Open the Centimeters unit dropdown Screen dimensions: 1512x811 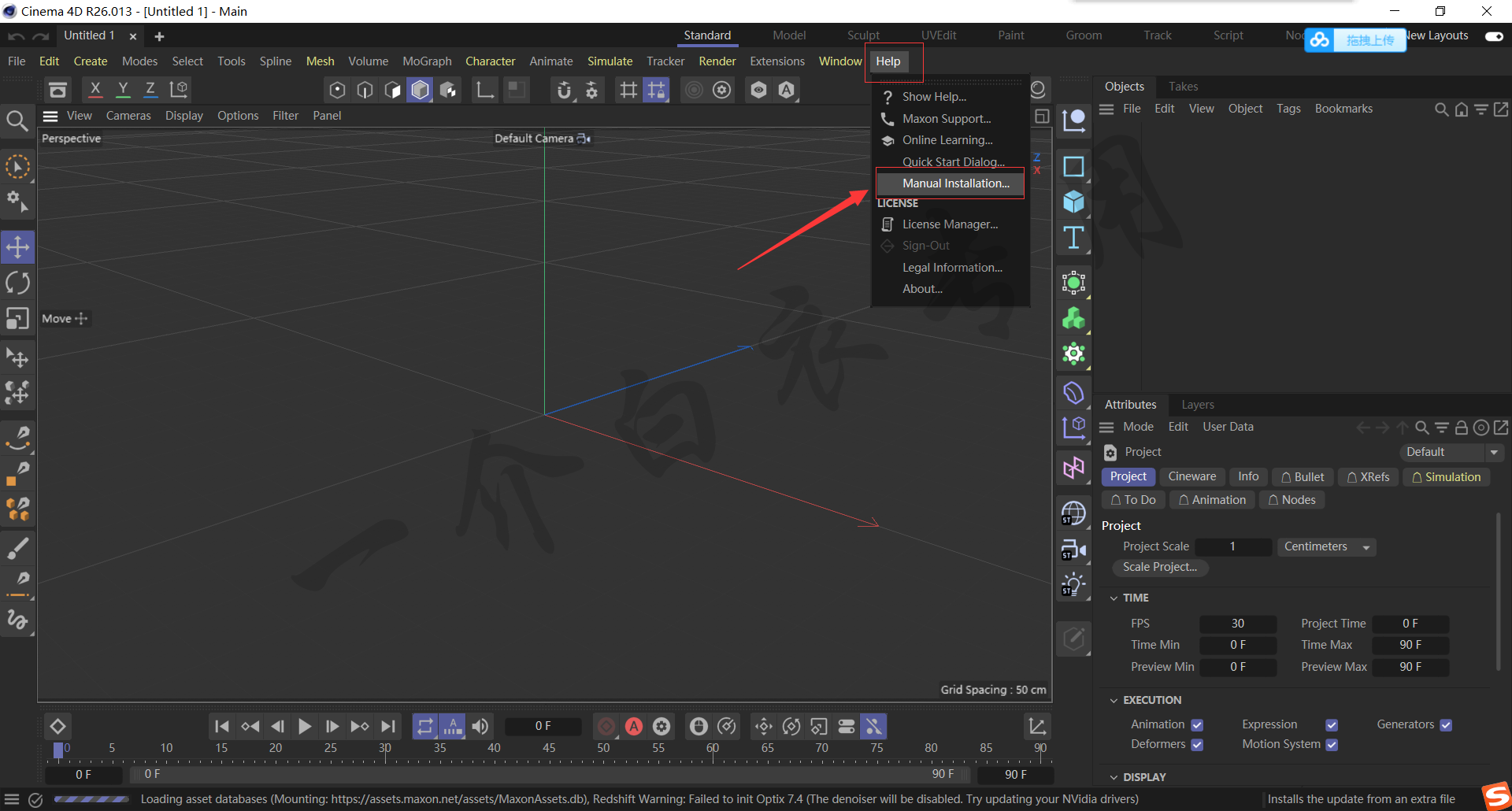click(x=1326, y=546)
